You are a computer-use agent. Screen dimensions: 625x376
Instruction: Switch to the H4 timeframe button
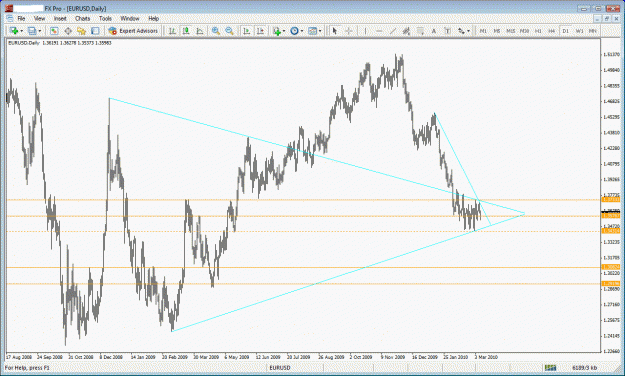pyautogui.click(x=552, y=31)
